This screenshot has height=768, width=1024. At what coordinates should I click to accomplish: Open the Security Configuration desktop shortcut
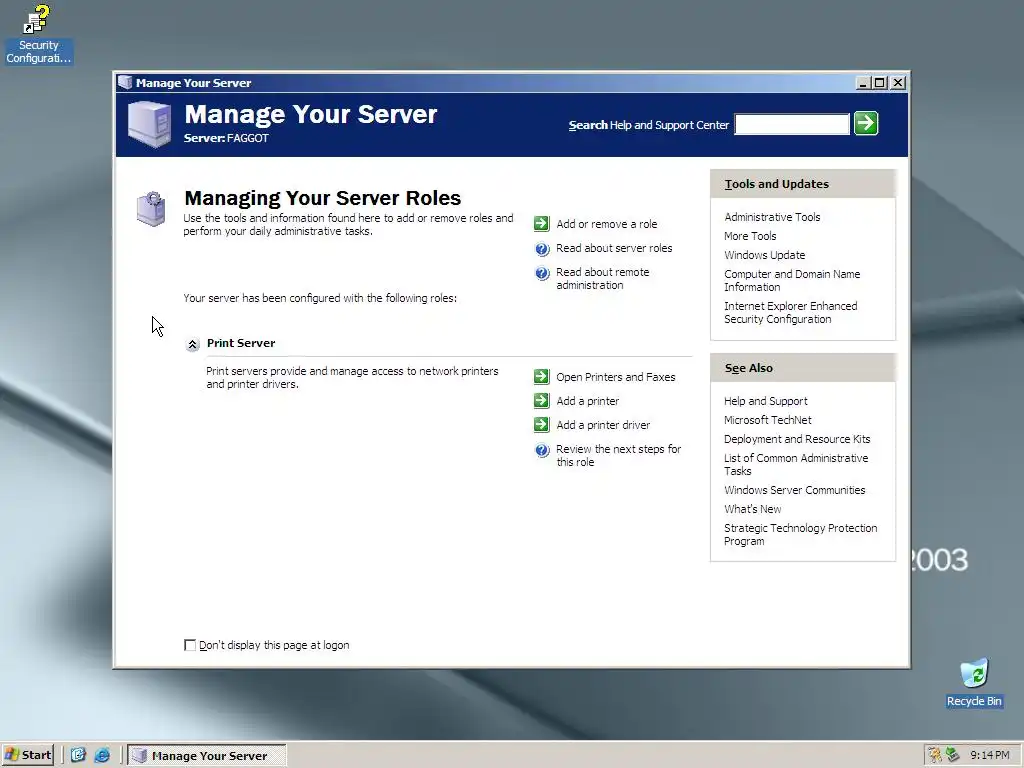[38, 34]
